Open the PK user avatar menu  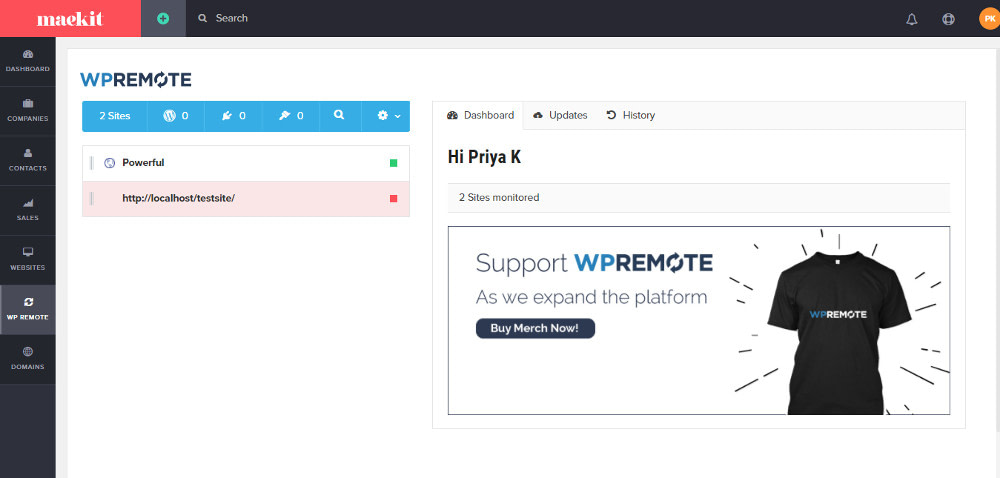(989, 18)
